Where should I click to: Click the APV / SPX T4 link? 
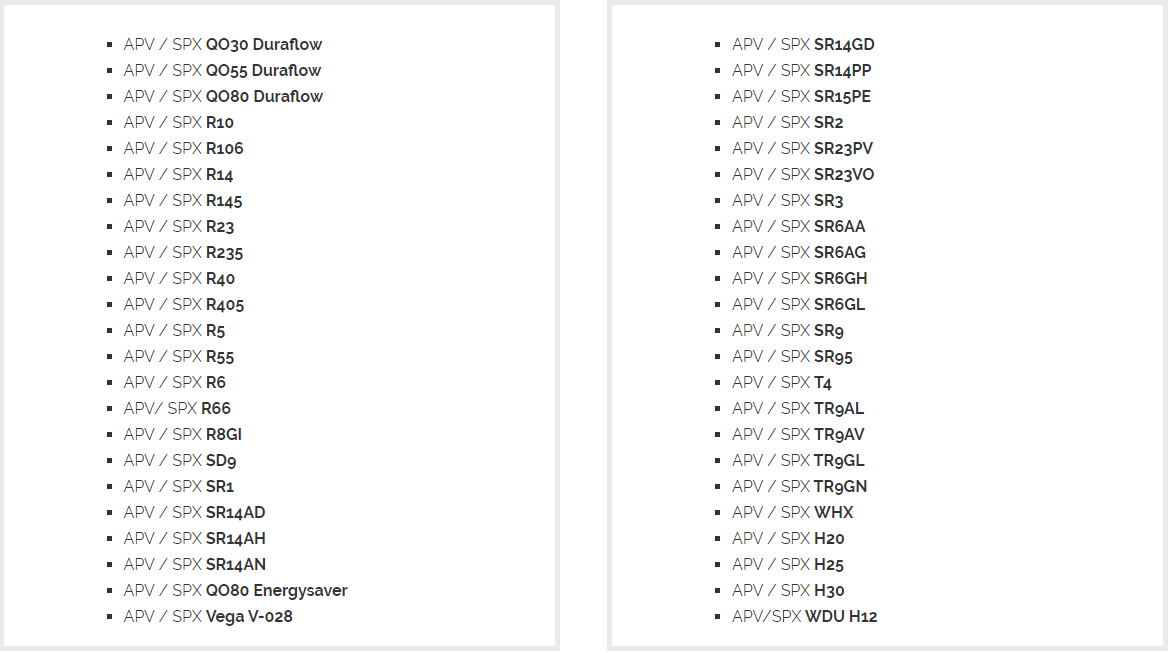pos(782,383)
